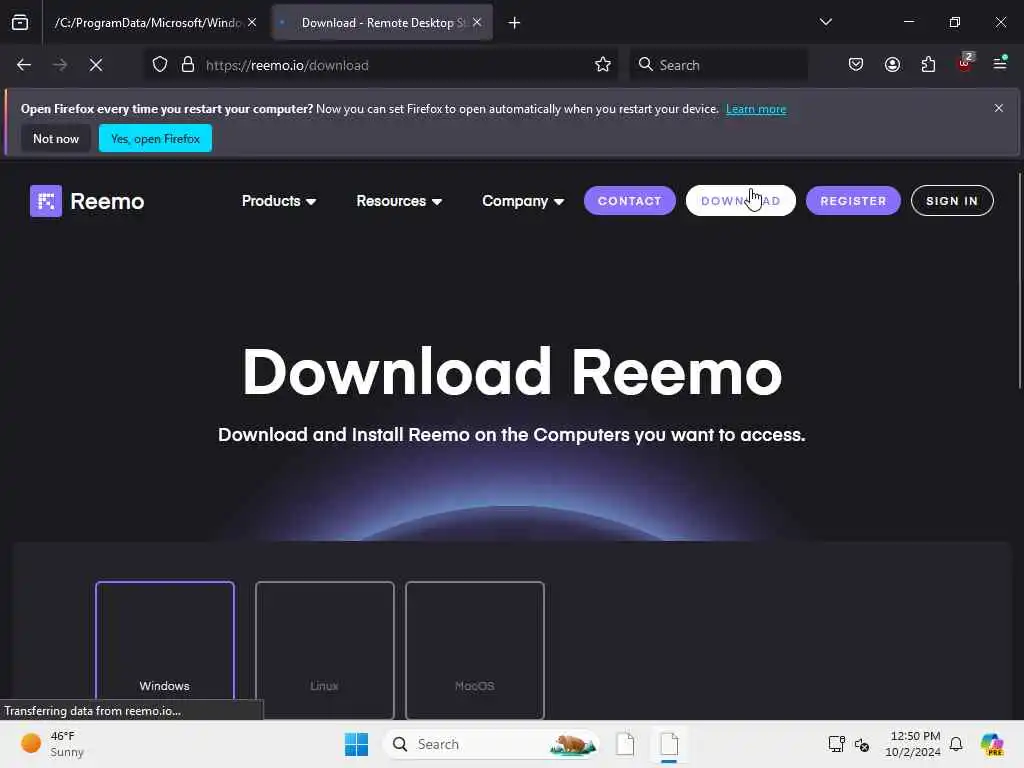Launch Copilot preview taskbar icon
The height and width of the screenshot is (768, 1024).
(991, 744)
